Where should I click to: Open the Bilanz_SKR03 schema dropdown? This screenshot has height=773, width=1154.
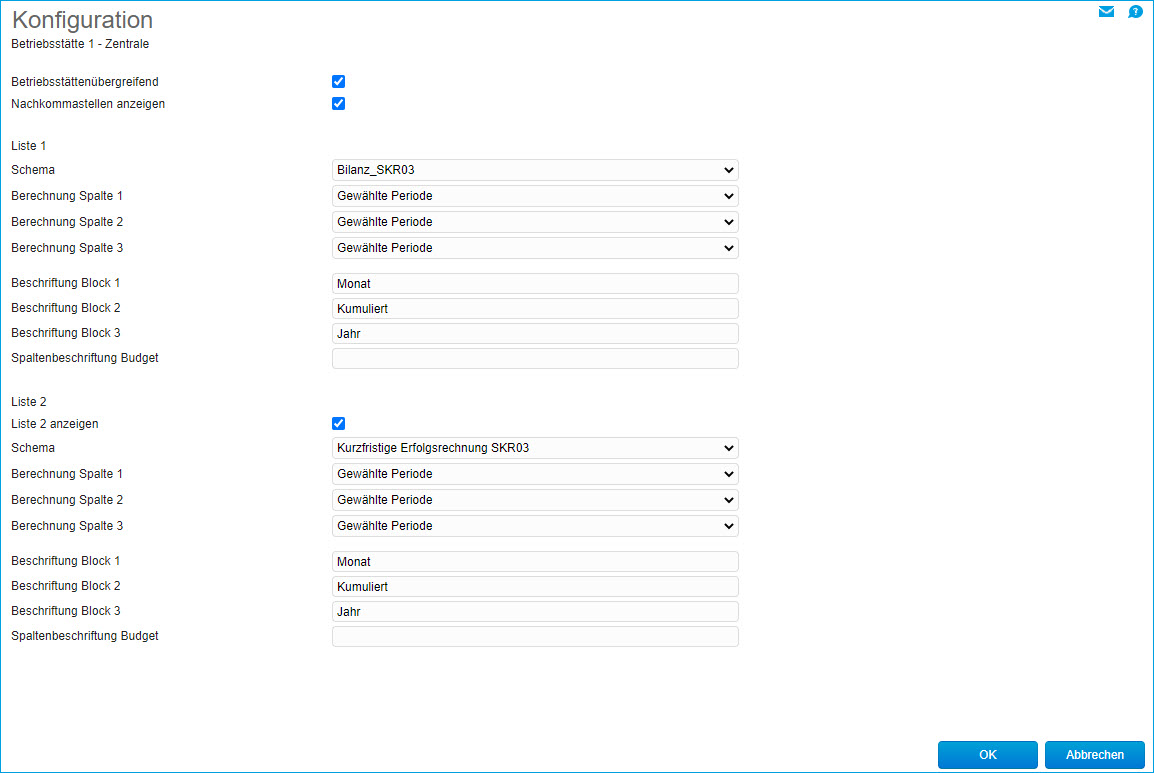tap(535, 170)
